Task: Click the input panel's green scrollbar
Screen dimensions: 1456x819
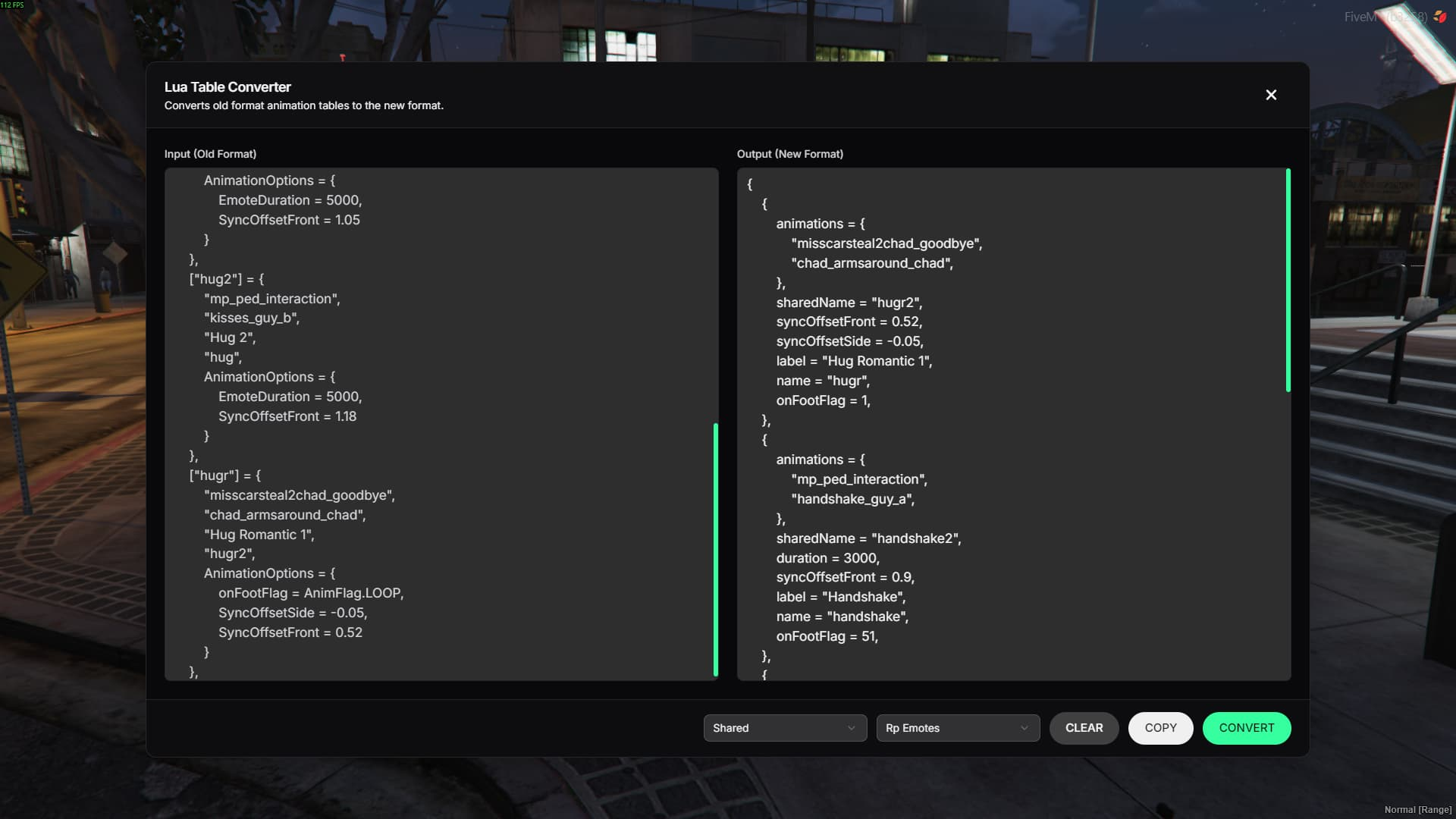Action: coord(715,549)
